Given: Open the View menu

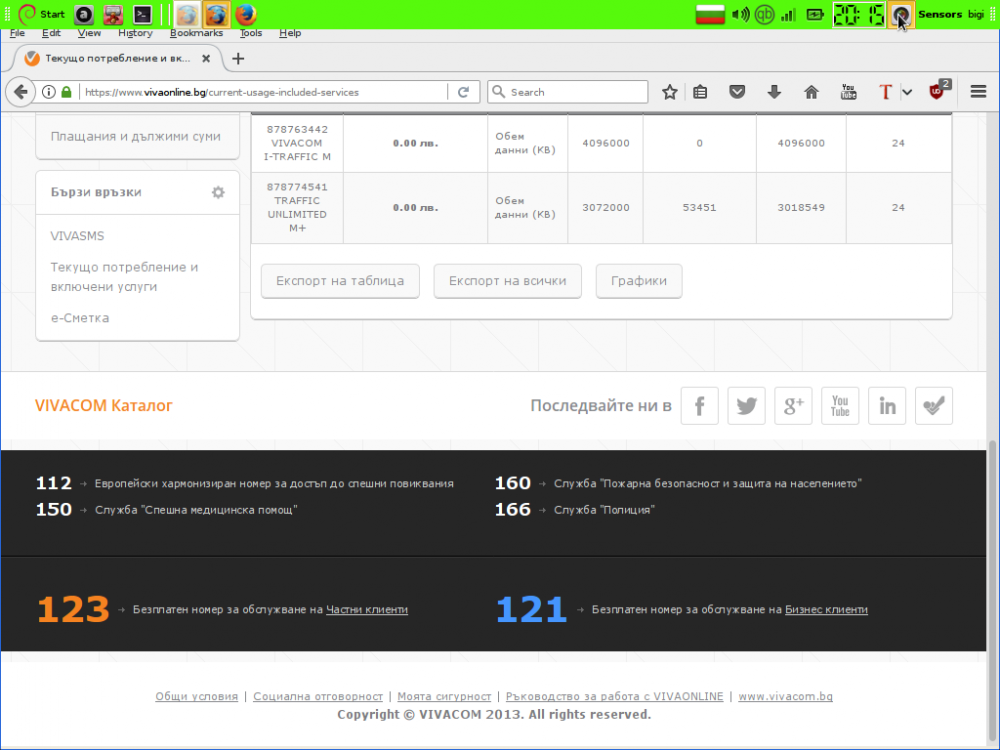Looking at the screenshot, I should (89, 33).
